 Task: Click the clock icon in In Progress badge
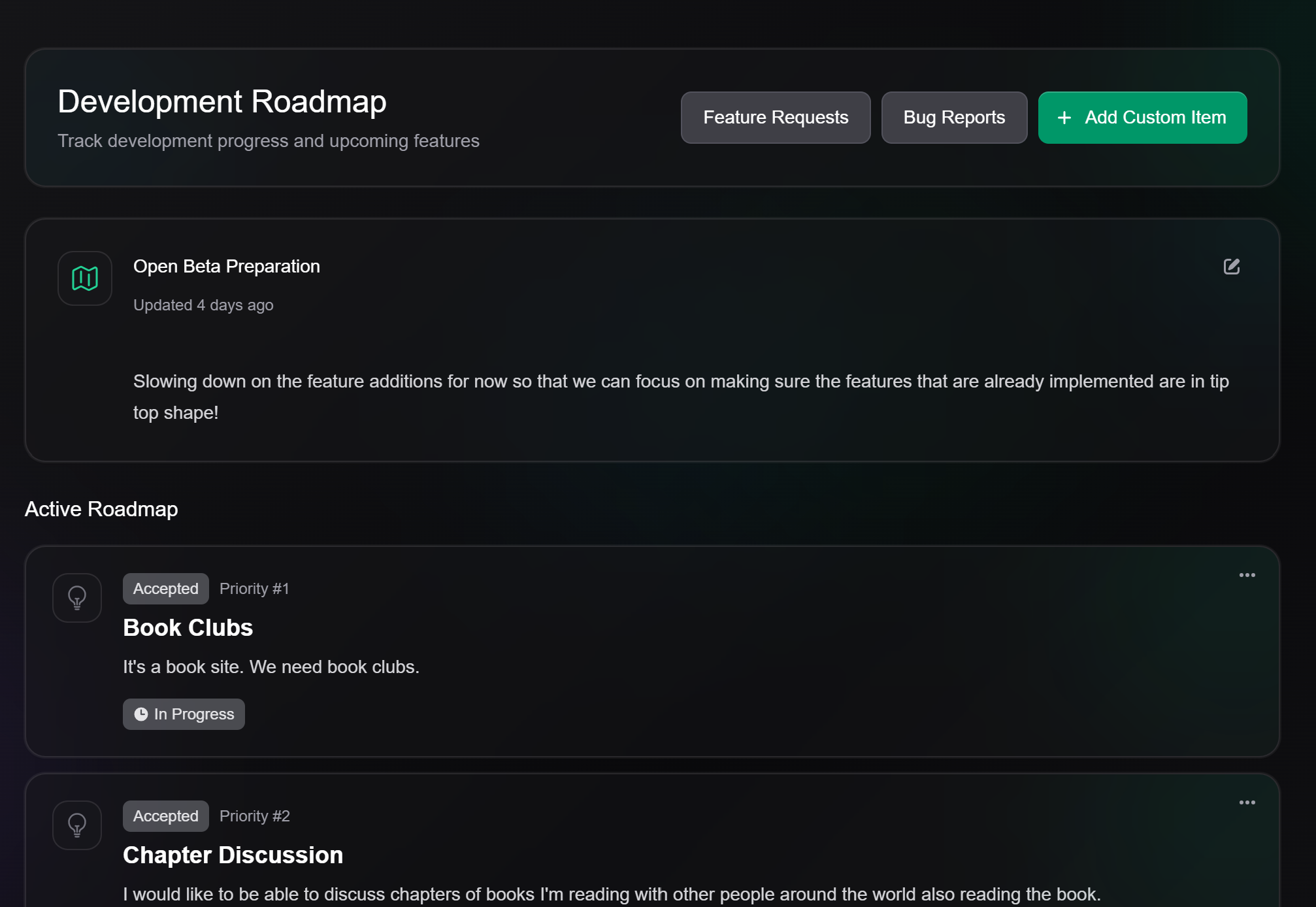(x=140, y=714)
